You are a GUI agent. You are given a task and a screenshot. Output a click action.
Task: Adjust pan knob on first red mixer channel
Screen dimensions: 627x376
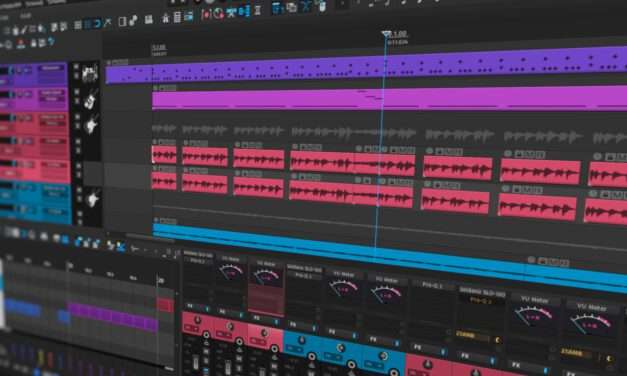pos(197,320)
